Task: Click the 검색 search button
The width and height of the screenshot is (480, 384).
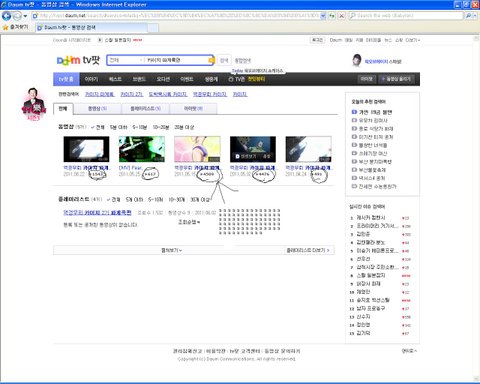Action: [x=224, y=60]
